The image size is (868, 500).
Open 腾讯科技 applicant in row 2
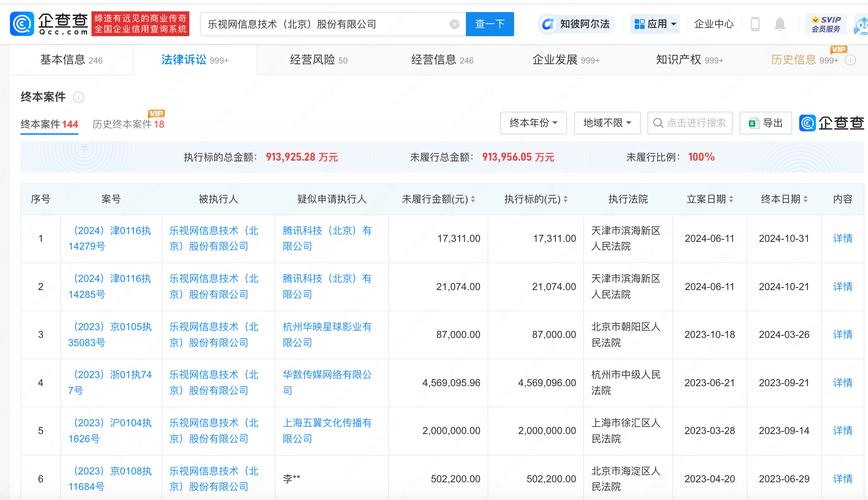(327, 287)
